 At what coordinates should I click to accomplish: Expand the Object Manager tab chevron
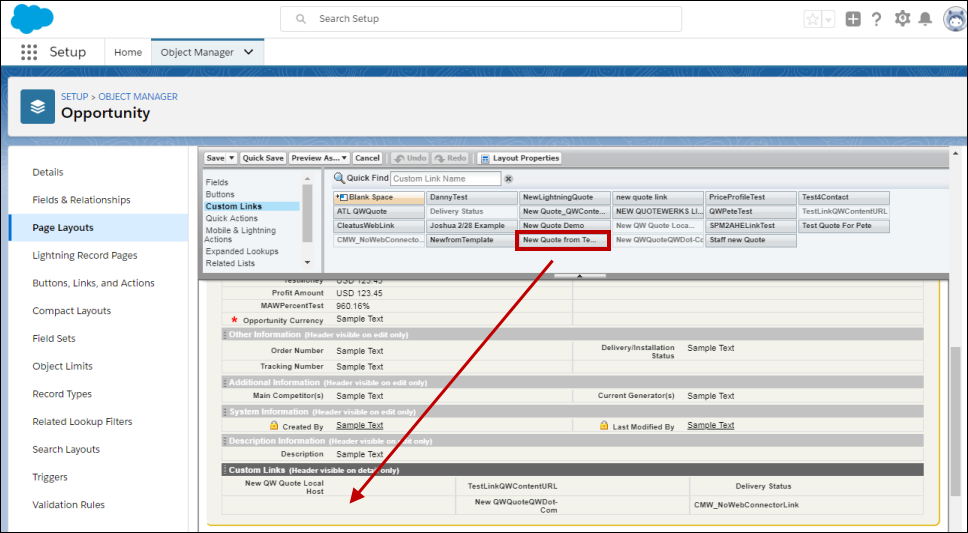point(249,52)
